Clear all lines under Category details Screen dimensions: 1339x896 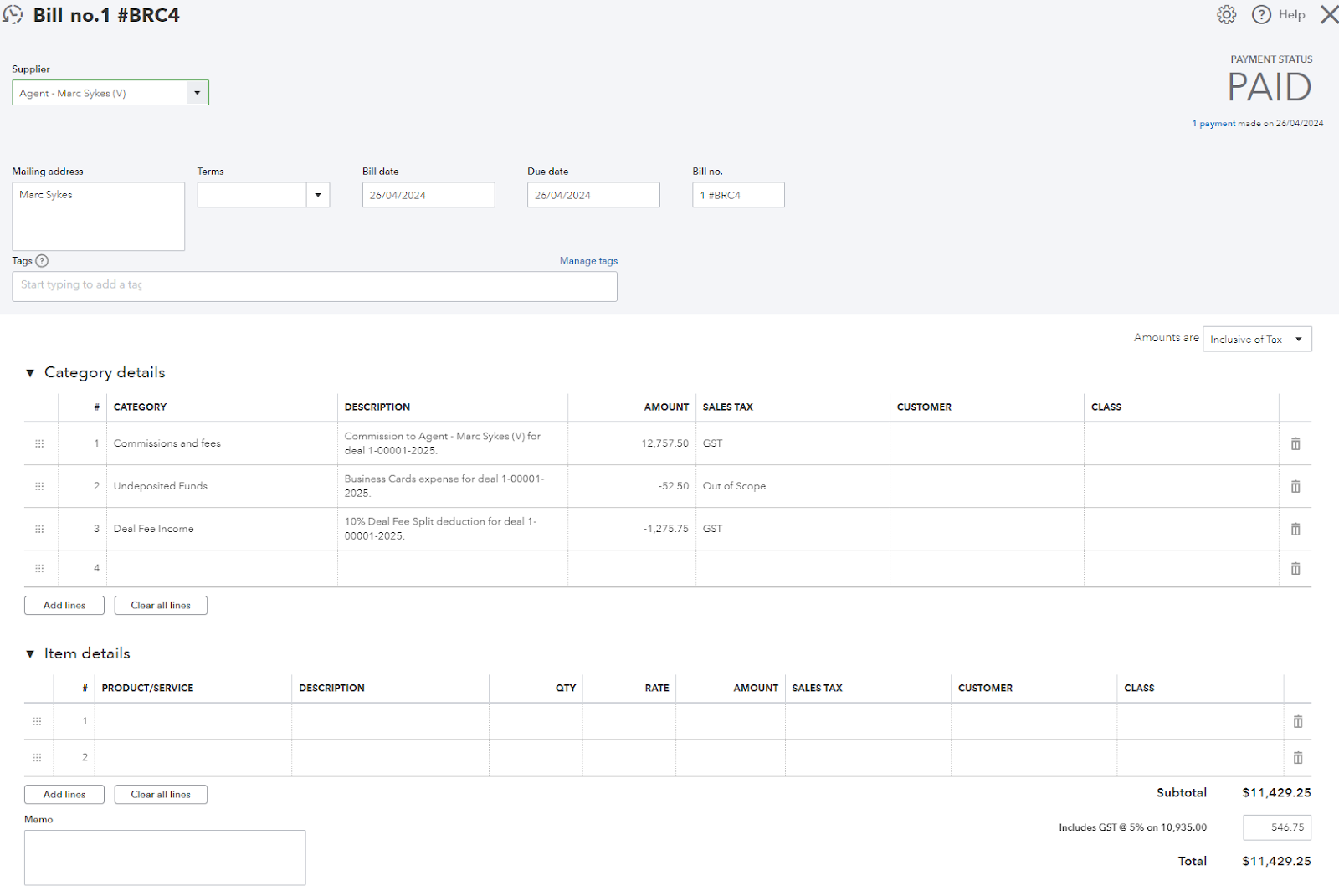[161, 605]
